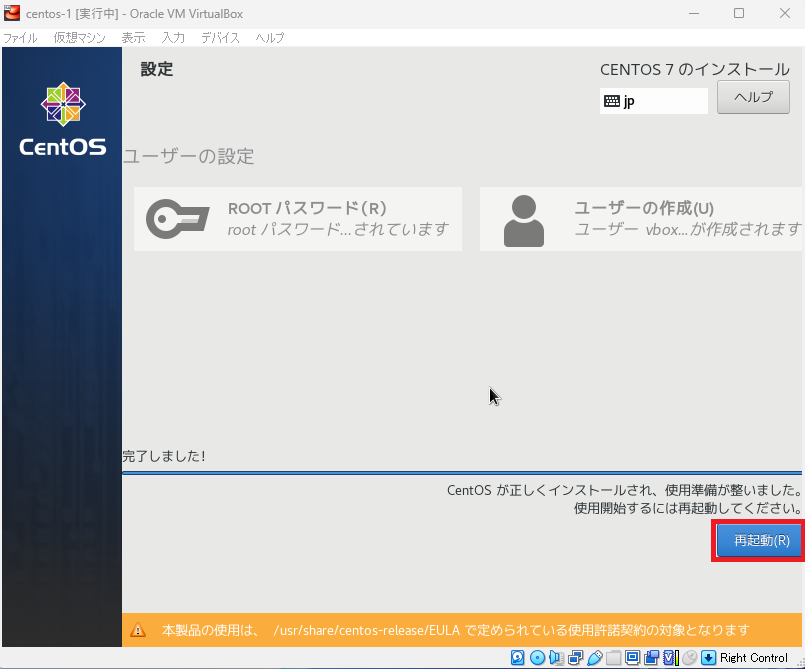Maximize the VirtualBox window
805x669 pixels.
[739, 13]
